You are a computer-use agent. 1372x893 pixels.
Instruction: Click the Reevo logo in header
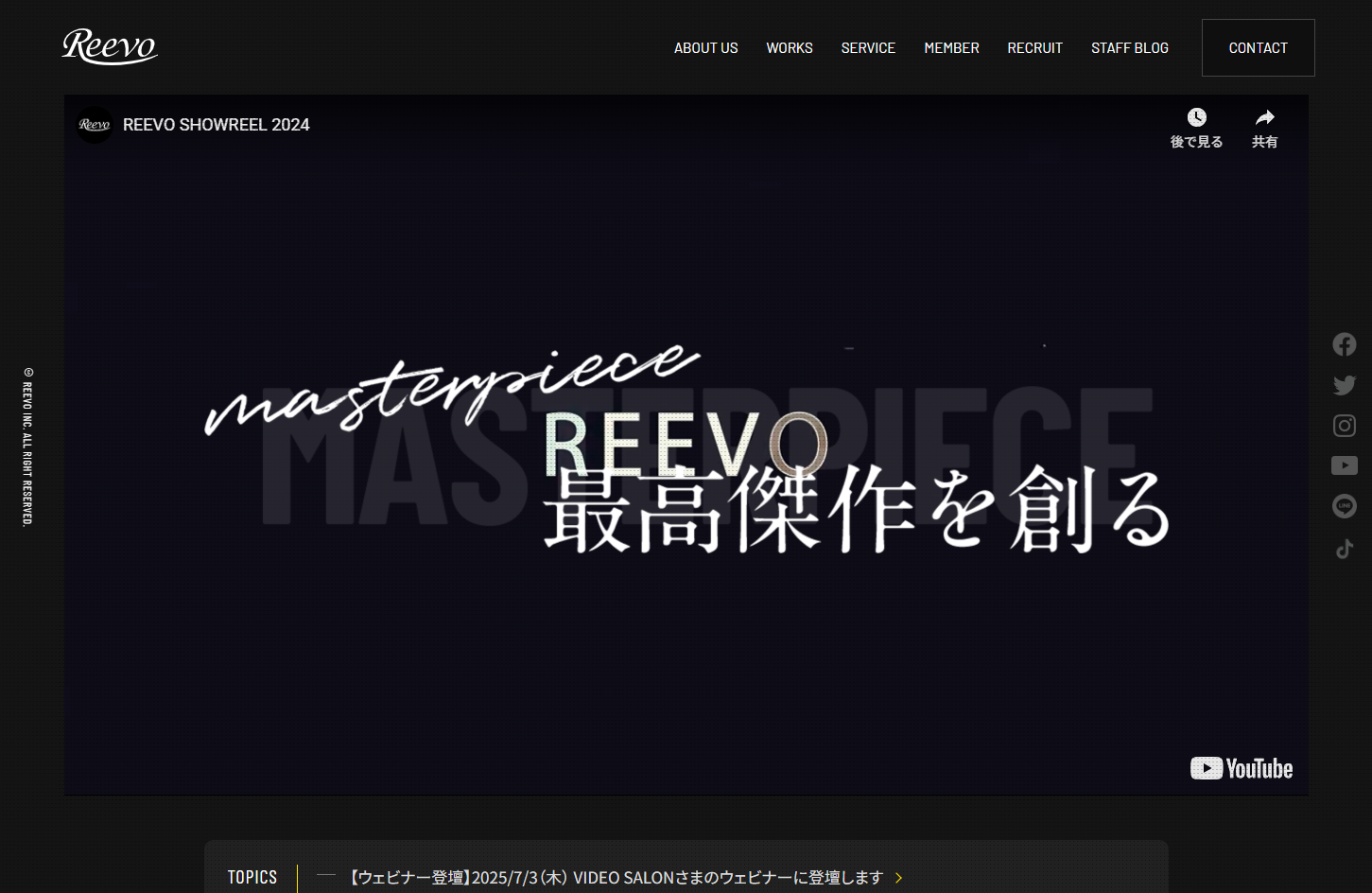click(110, 46)
